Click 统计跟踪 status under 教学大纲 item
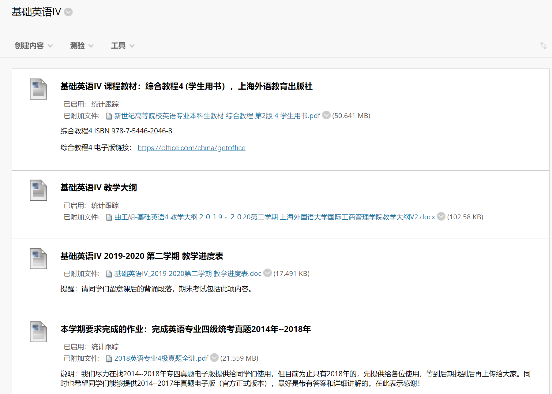 click(105, 205)
